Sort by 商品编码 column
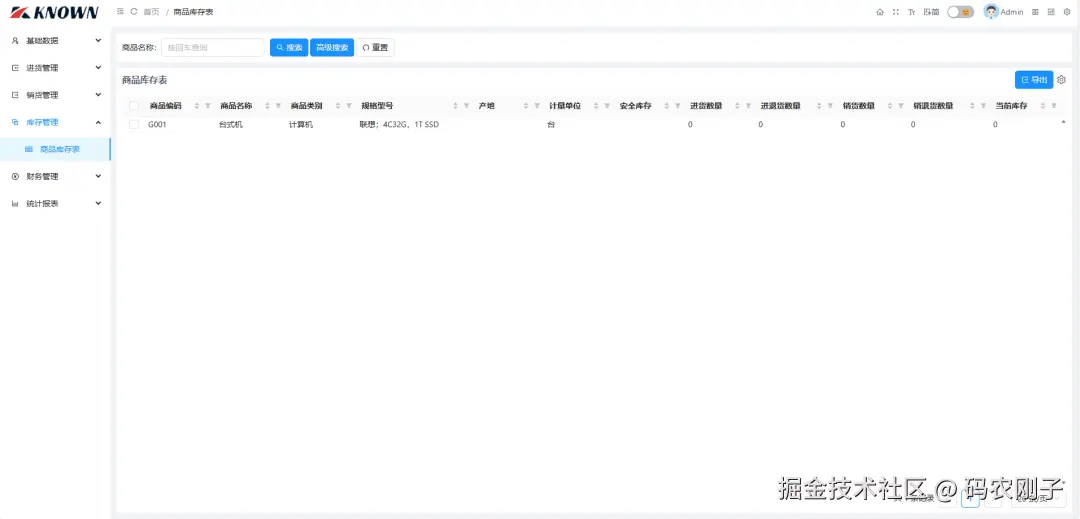The width and height of the screenshot is (1080, 519). [197, 106]
